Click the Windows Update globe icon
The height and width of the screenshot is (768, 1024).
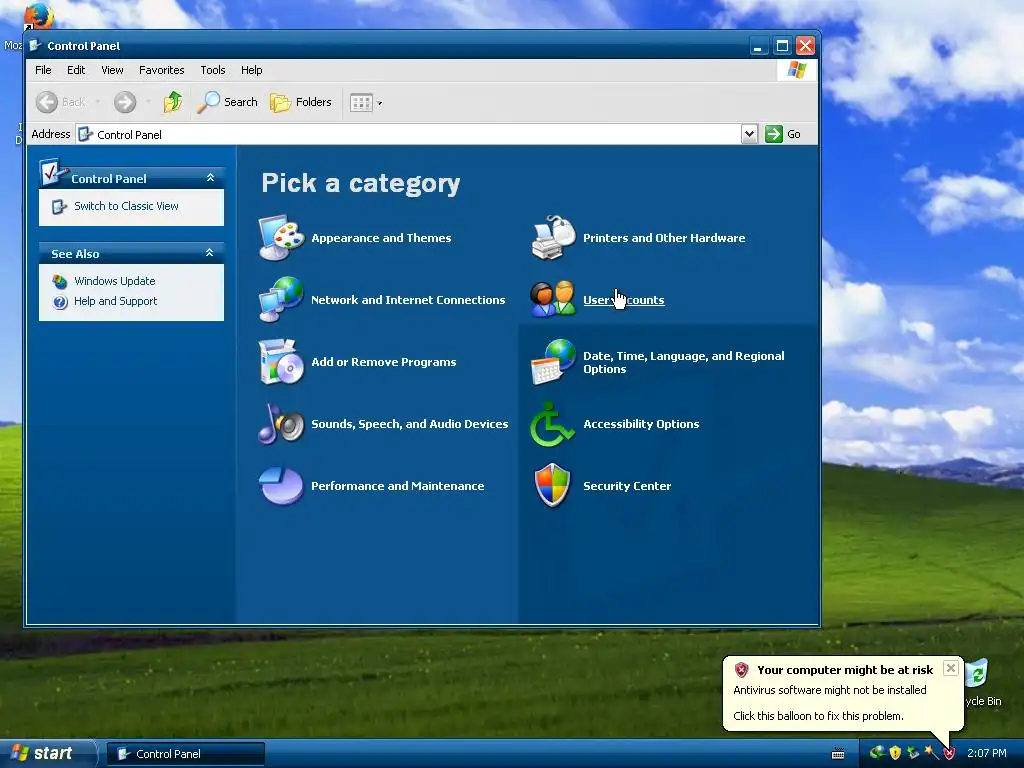[60, 281]
